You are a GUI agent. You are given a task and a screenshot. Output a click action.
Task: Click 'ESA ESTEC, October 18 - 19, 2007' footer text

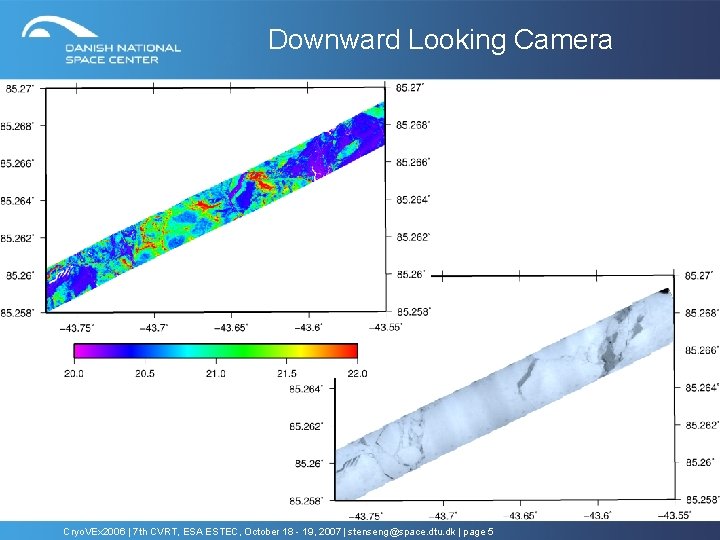coord(263,532)
